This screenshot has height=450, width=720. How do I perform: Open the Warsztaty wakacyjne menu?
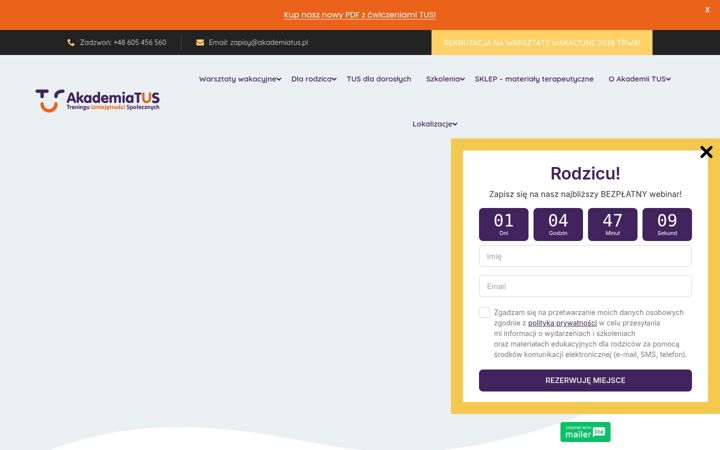[237, 79]
